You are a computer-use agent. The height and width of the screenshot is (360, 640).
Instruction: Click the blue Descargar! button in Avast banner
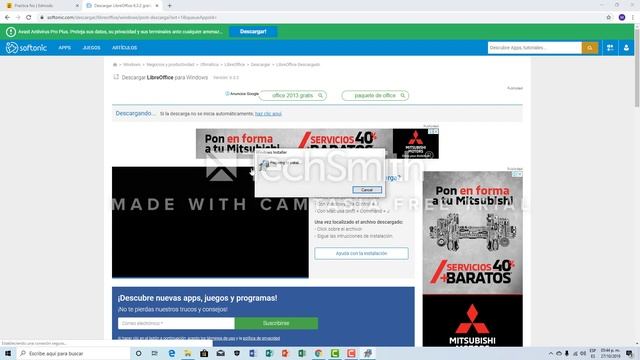point(253,31)
